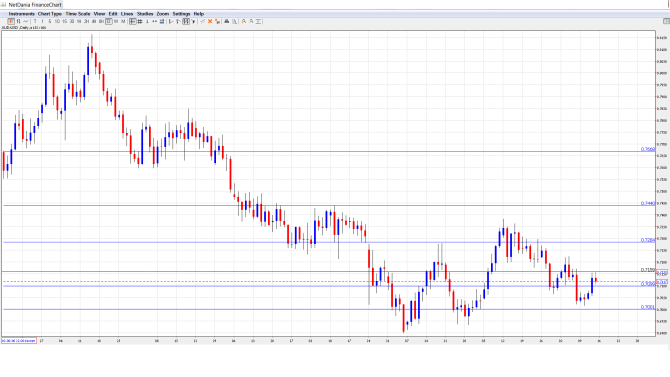Viewport: 670px width, 377px height.
Task: Click the red-boxed date stamp on time axis
Action: [19, 341]
